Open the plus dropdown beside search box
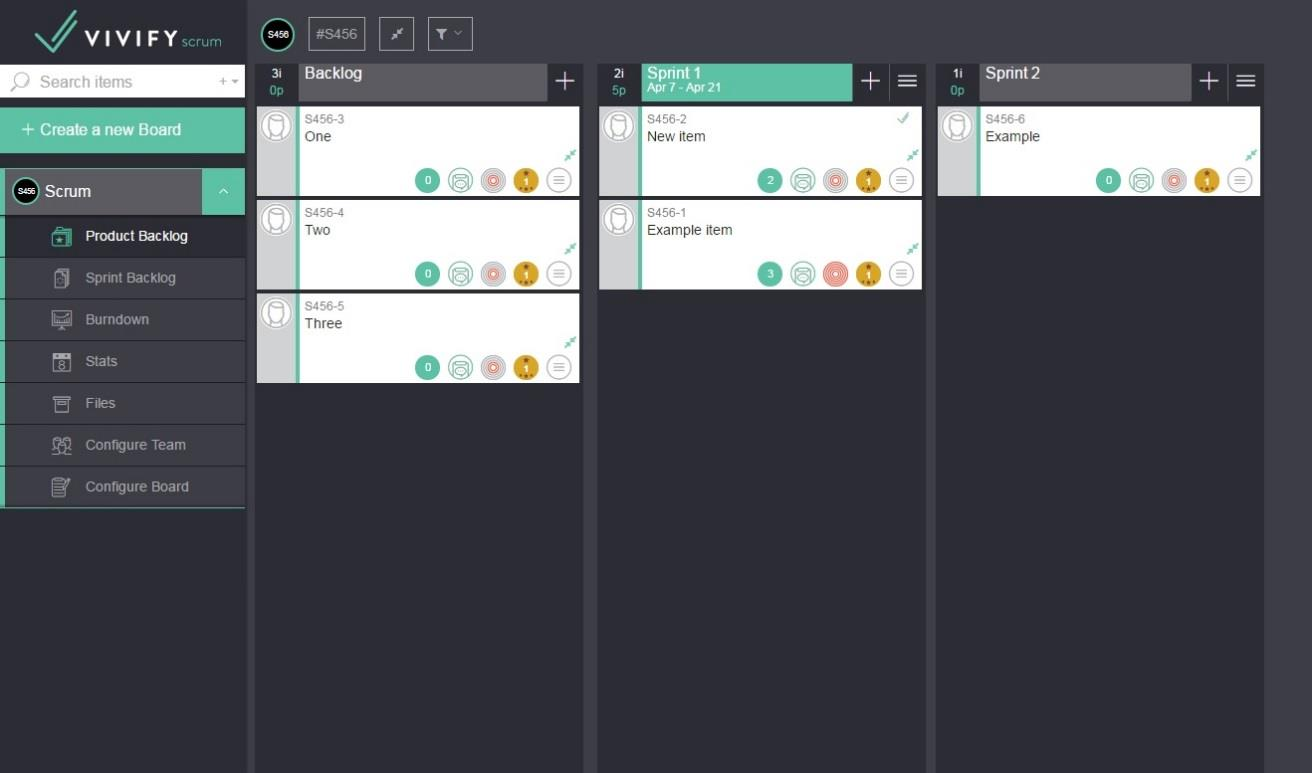The image size is (1312, 773). click(229, 82)
